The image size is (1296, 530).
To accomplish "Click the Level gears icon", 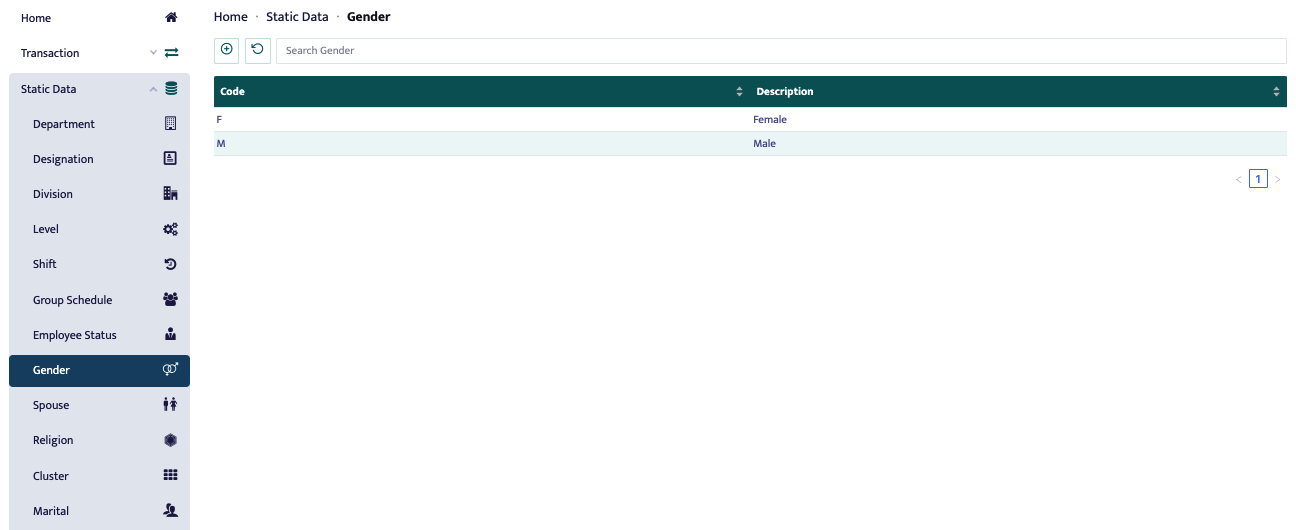I will (x=170, y=229).
